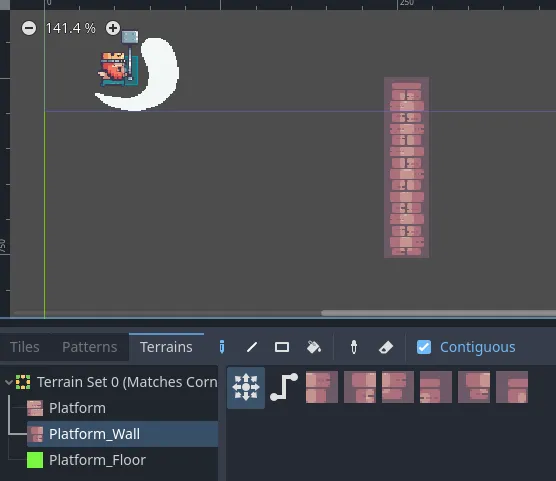Select the Bucket fill tool
This screenshot has height=481, width=556.
click(x=313, y=347)
